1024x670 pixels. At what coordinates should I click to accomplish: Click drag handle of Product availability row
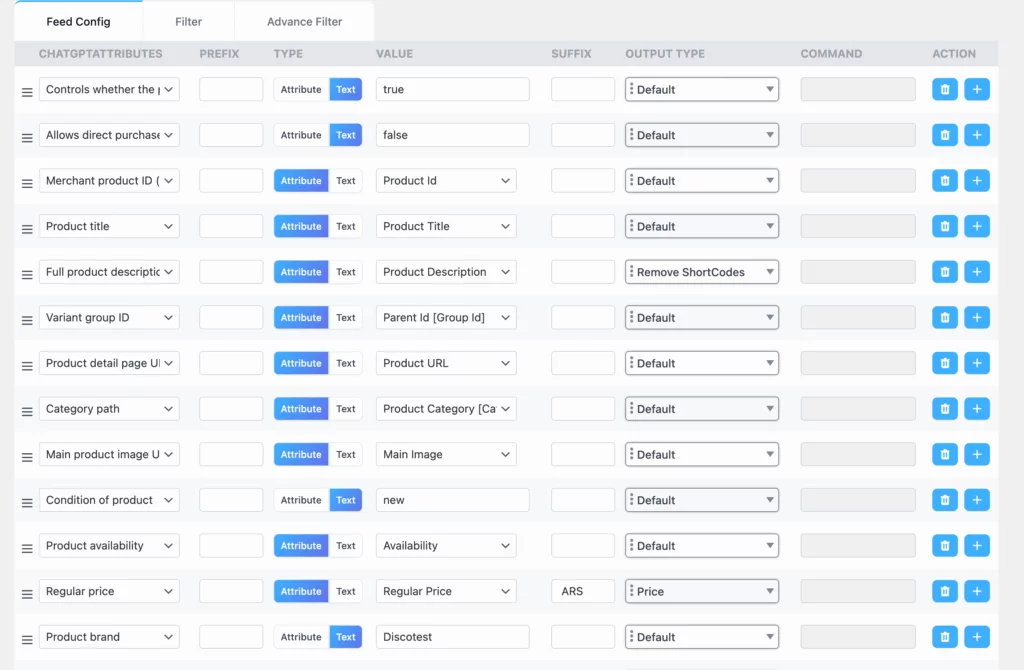coord(27,547)
